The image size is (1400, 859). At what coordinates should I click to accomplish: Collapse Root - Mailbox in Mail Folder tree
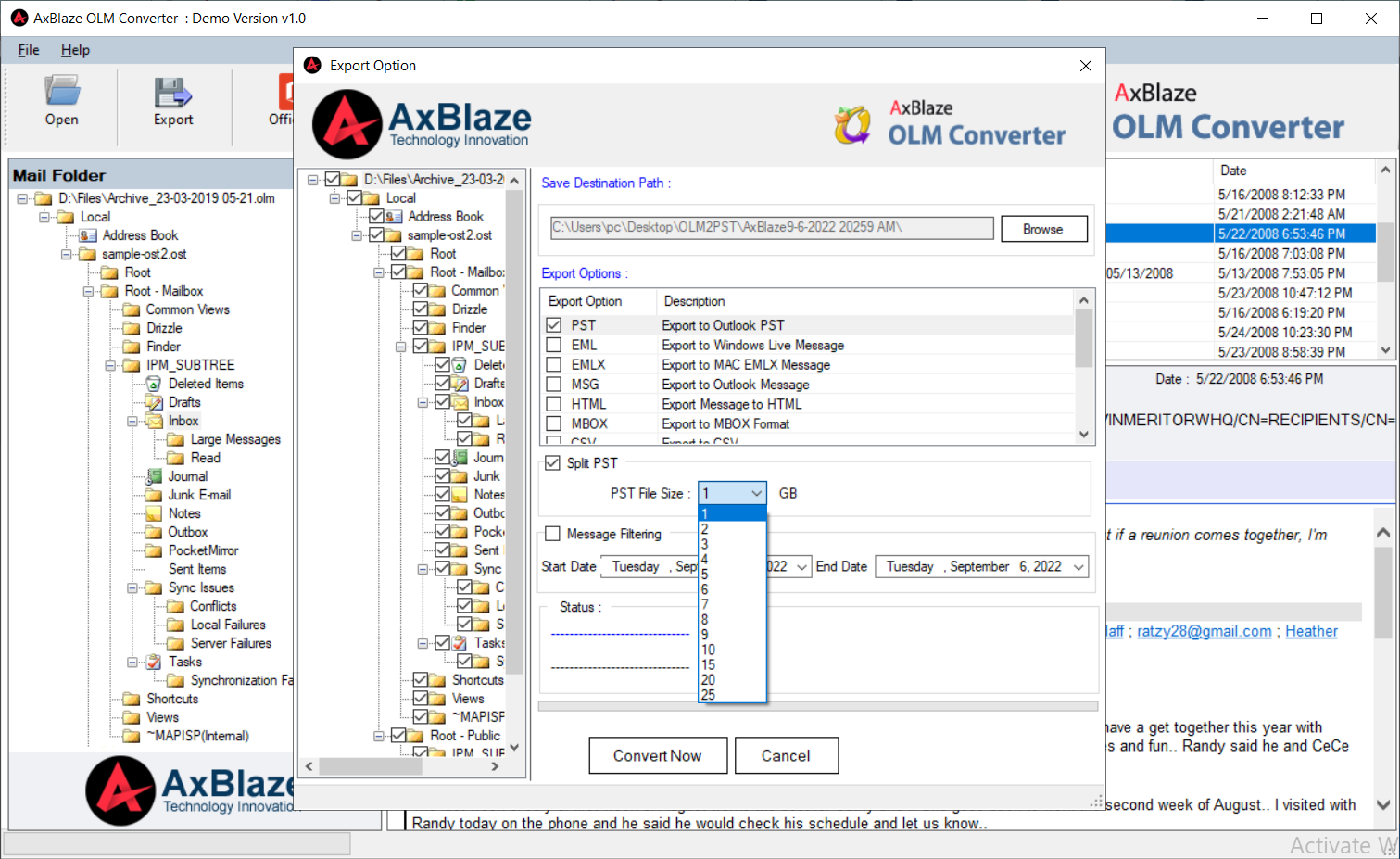(88, 291)
